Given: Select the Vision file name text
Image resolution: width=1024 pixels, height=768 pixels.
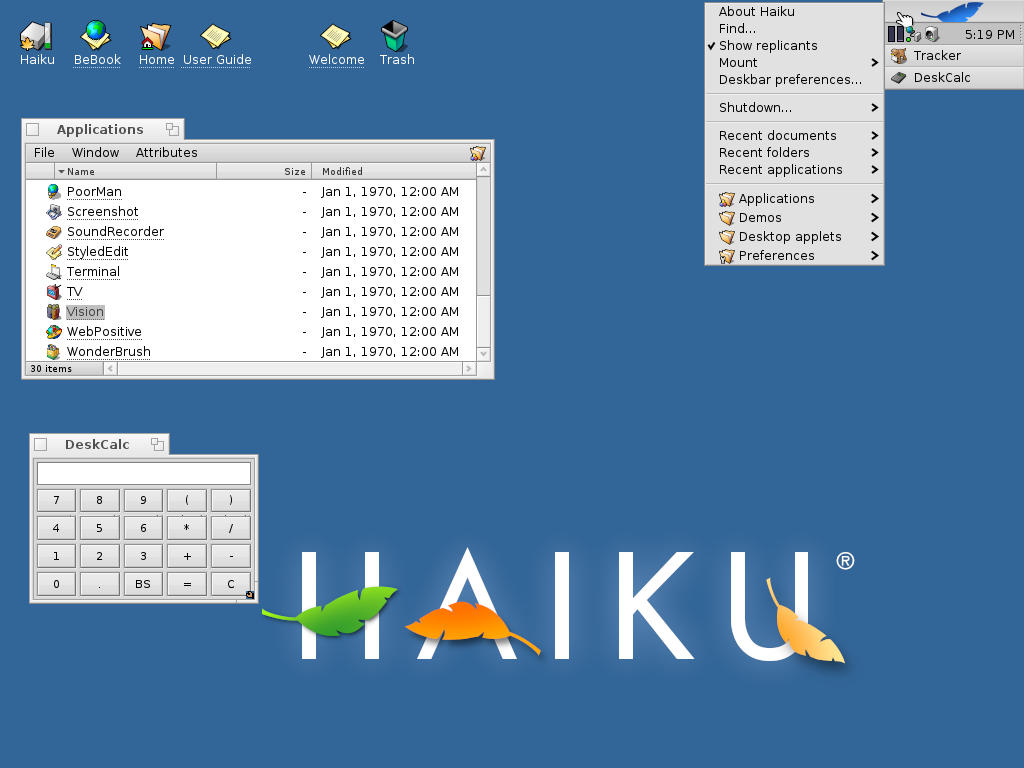Looking at the screenshot, I should (x=85, y=312).
